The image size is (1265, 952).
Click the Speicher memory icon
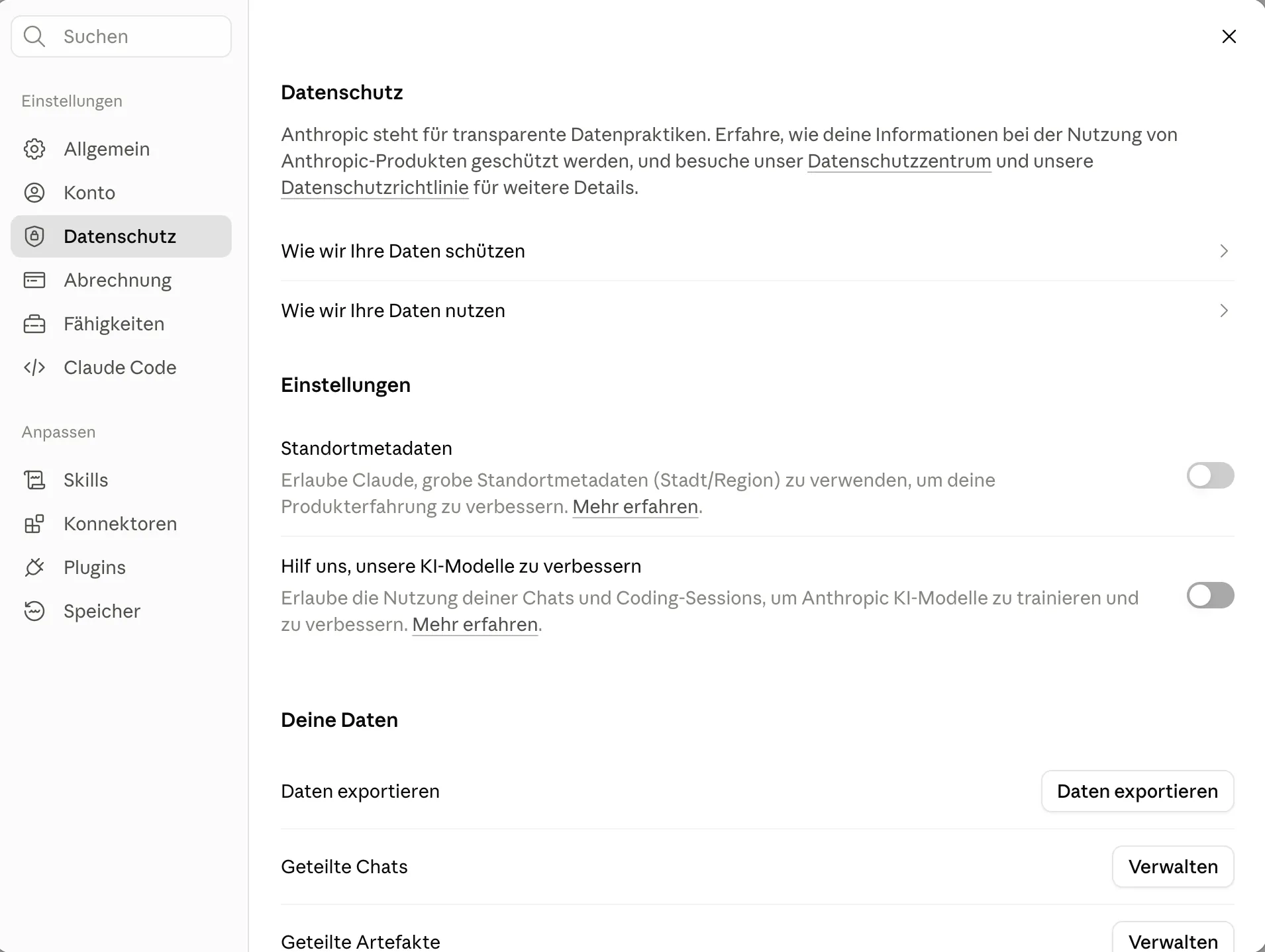point(34,611)
